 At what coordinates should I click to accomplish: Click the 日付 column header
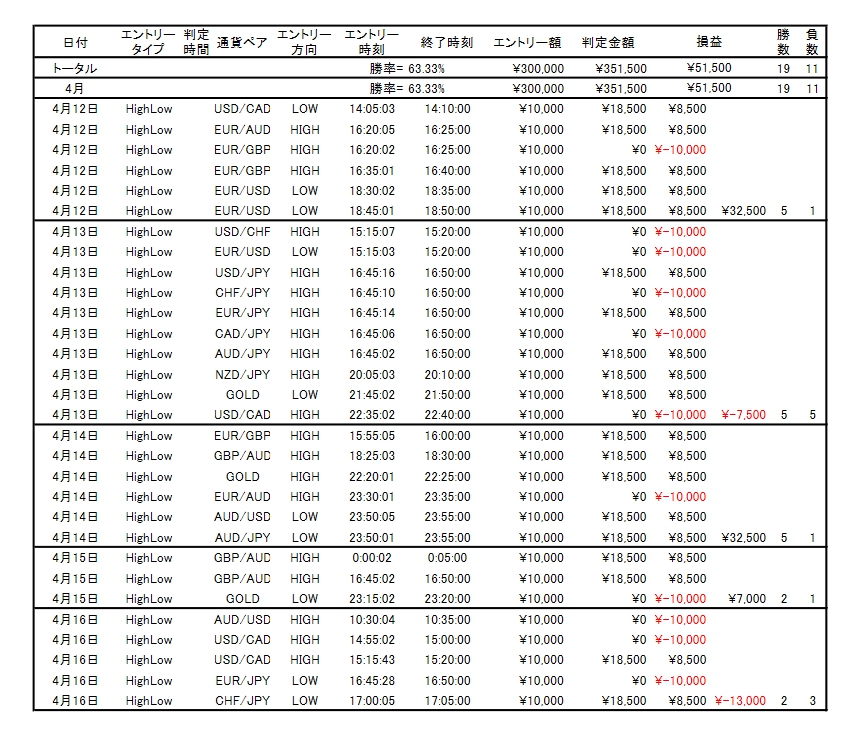point(75,42)
